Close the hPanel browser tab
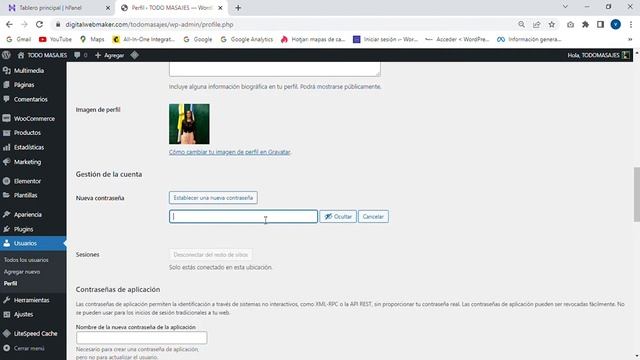640x360 pixels. 108,8
